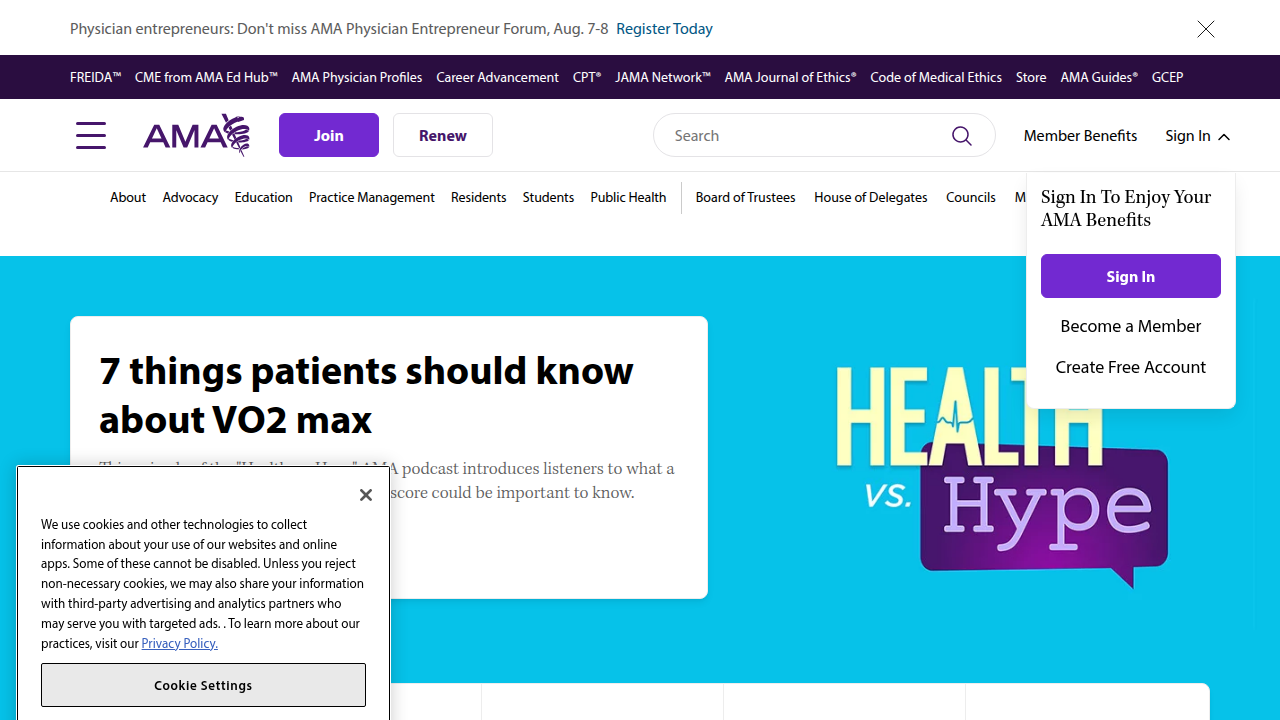Click the AMA logo
Screen dimensions: 1280x720
point(196,135)
